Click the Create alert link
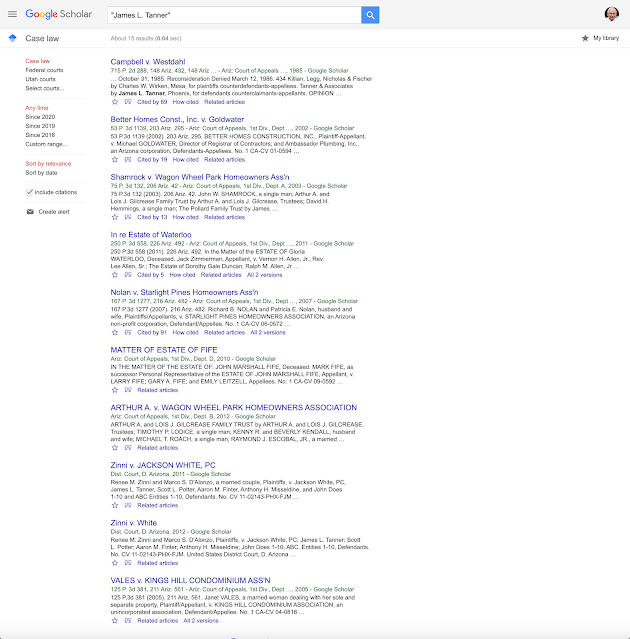Image resolution: width=630 pixels, height=639 pixels. (x=54, y=212)
